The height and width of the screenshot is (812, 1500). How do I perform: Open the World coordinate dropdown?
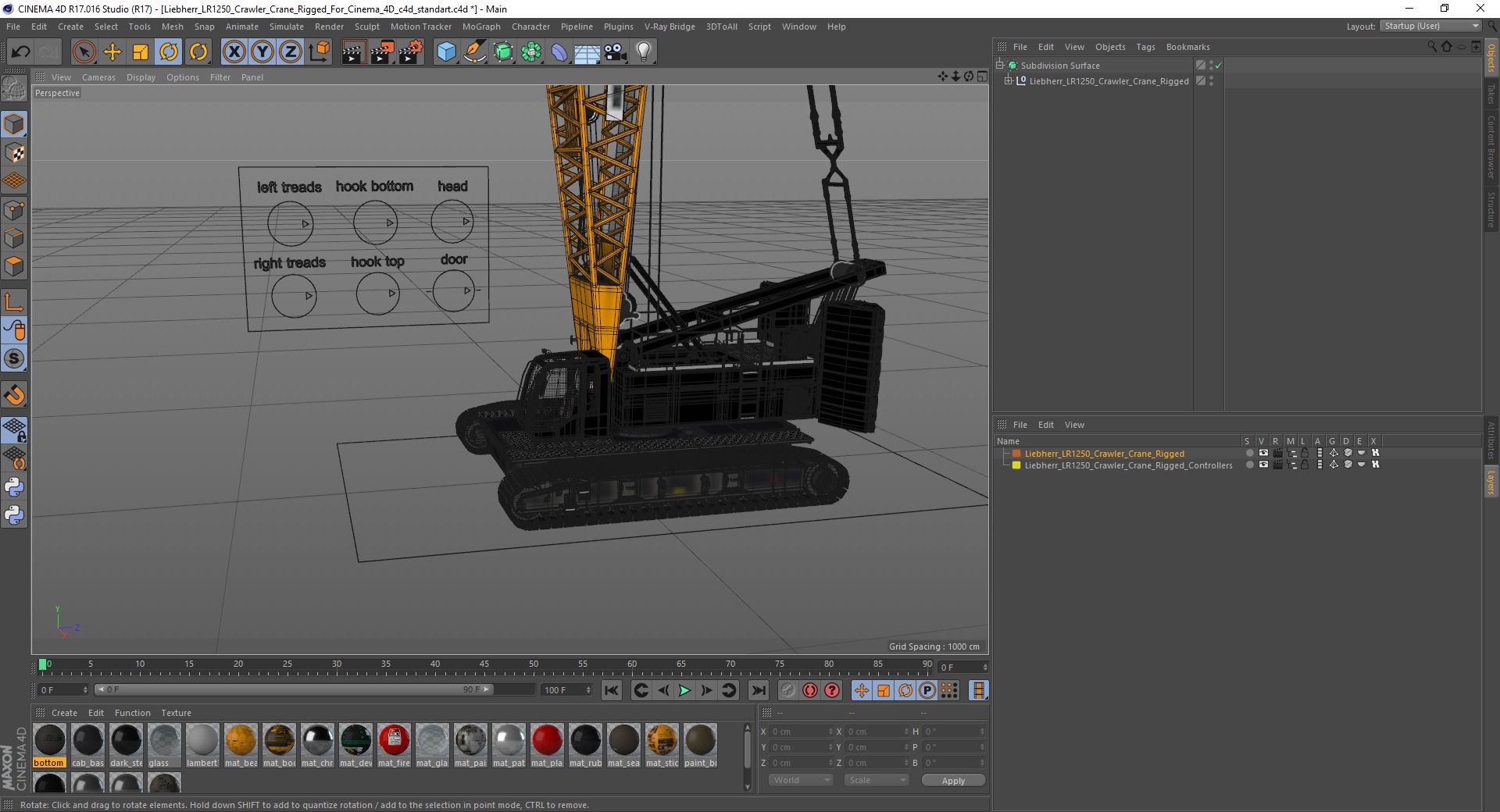coord(801,780)
